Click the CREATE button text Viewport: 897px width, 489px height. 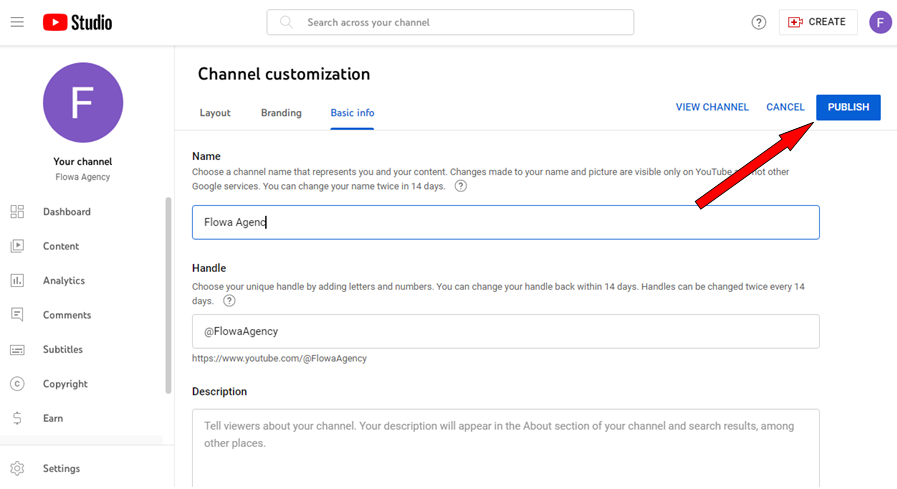coord(827,22)
